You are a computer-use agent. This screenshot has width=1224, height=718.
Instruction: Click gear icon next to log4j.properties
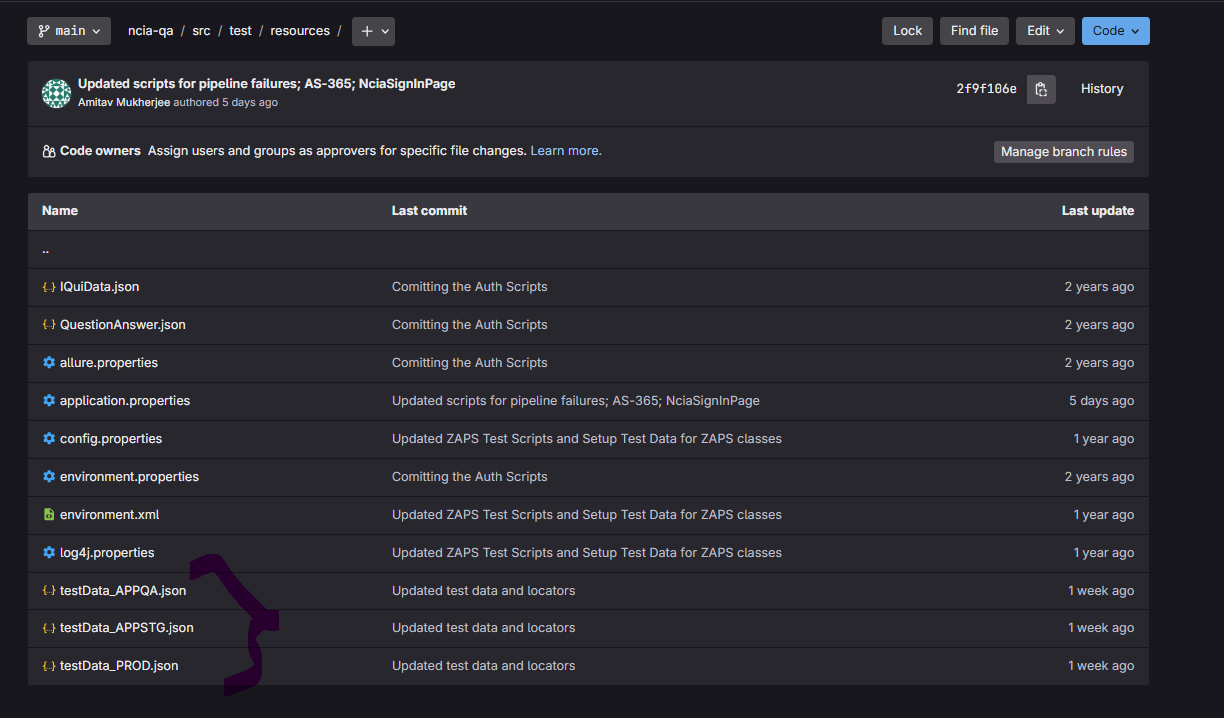pos(49,553)
